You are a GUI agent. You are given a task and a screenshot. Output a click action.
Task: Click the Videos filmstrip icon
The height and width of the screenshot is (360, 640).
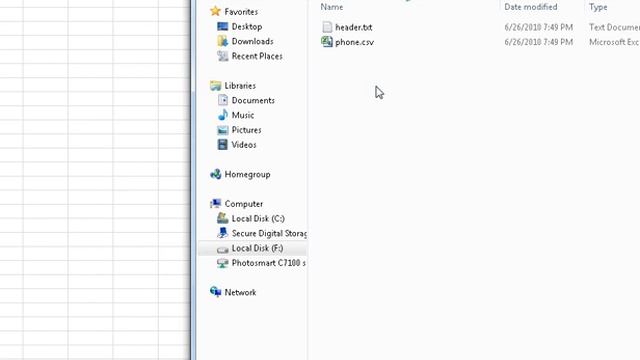coord(222,144)
